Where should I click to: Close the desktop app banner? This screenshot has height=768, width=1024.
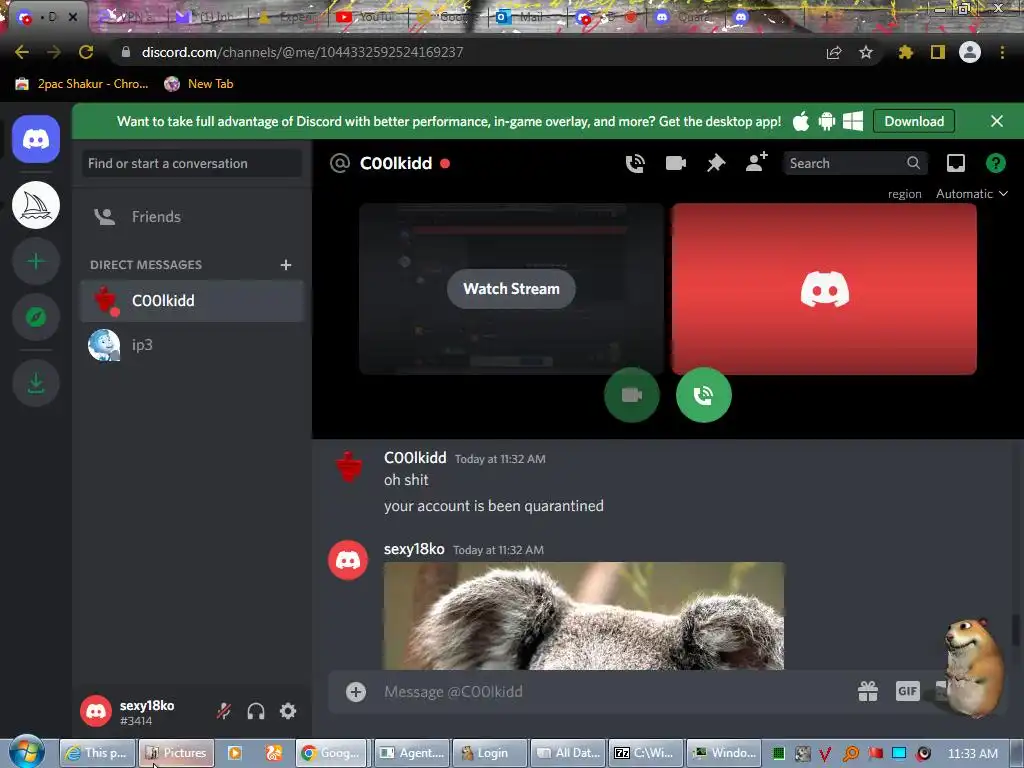coord(997,121)
